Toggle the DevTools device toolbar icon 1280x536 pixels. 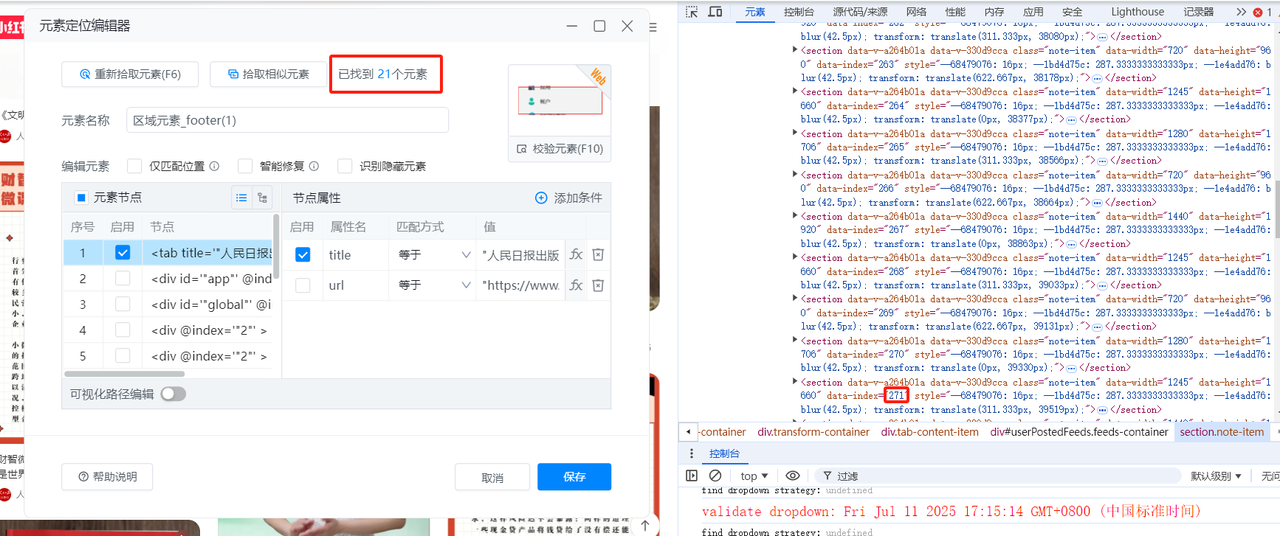pos(715,12)
